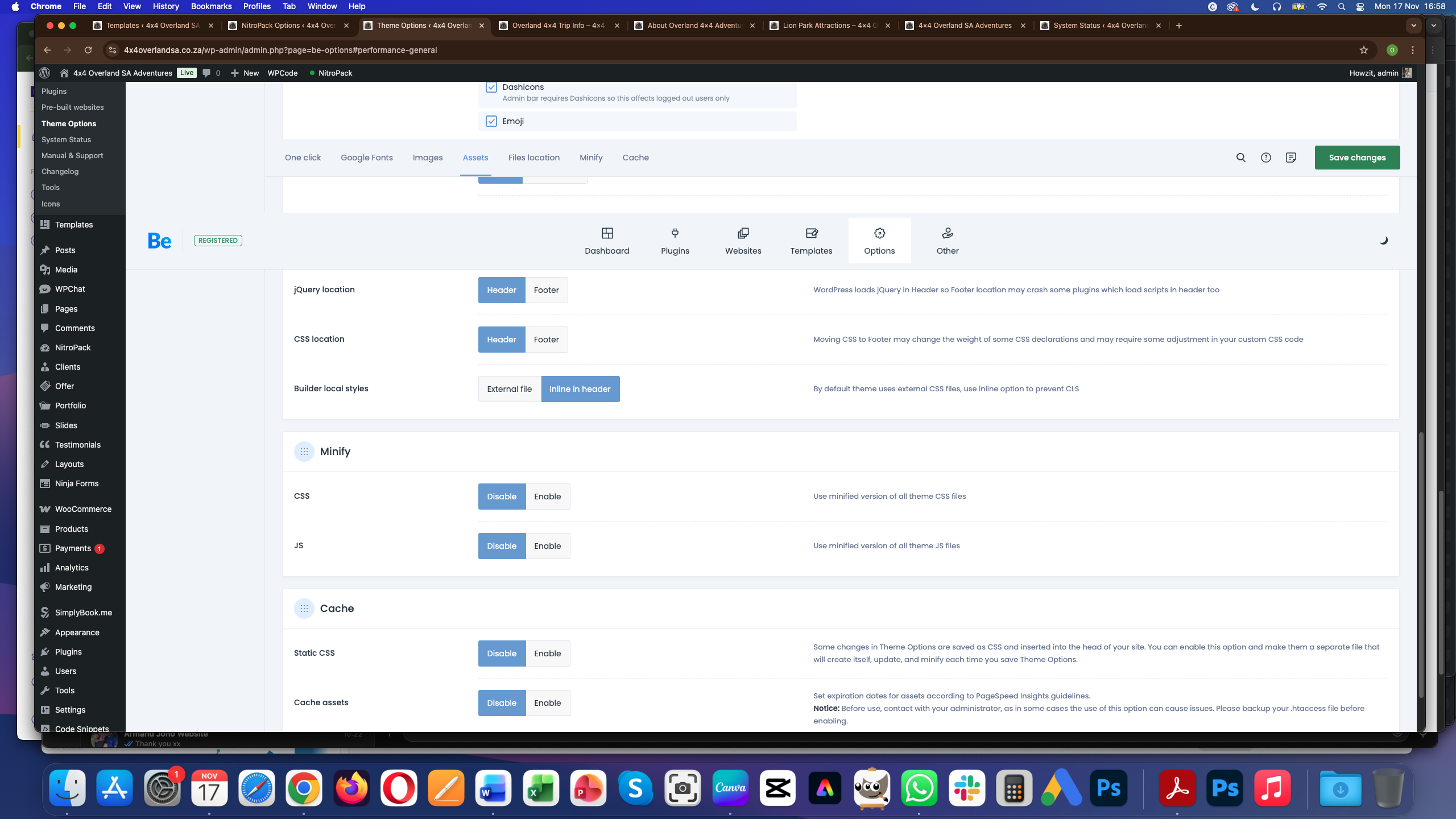Open the notes icon near Save changes

click(x=1290, y=158)
